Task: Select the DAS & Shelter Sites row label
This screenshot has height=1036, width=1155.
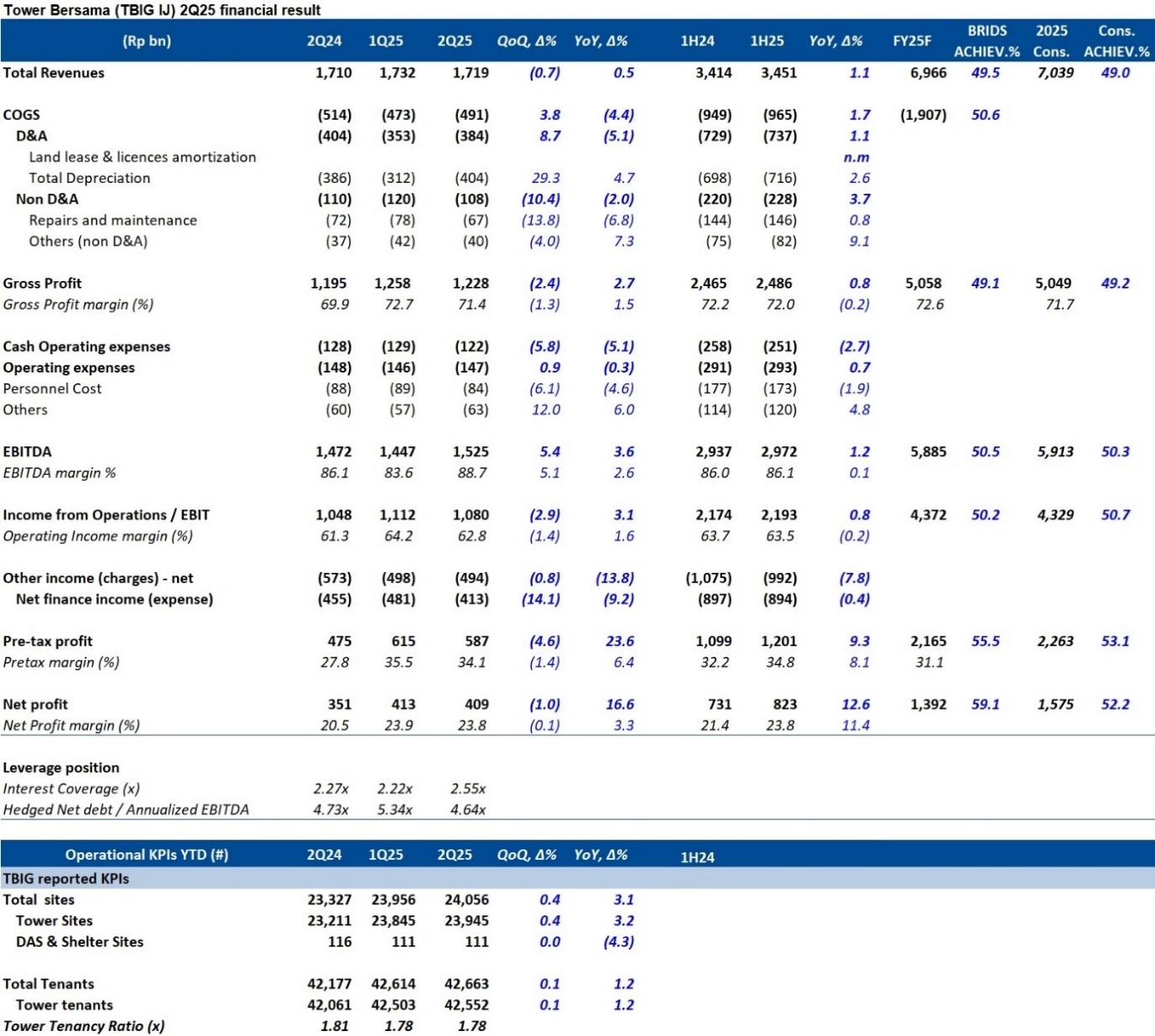Action: click(80, 942)
